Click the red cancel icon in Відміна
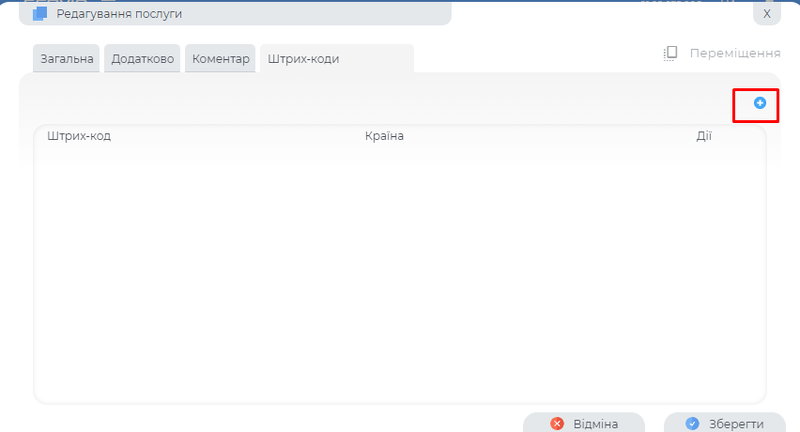Viewport: 800px width, 432px height. click(x=557, y=423)
